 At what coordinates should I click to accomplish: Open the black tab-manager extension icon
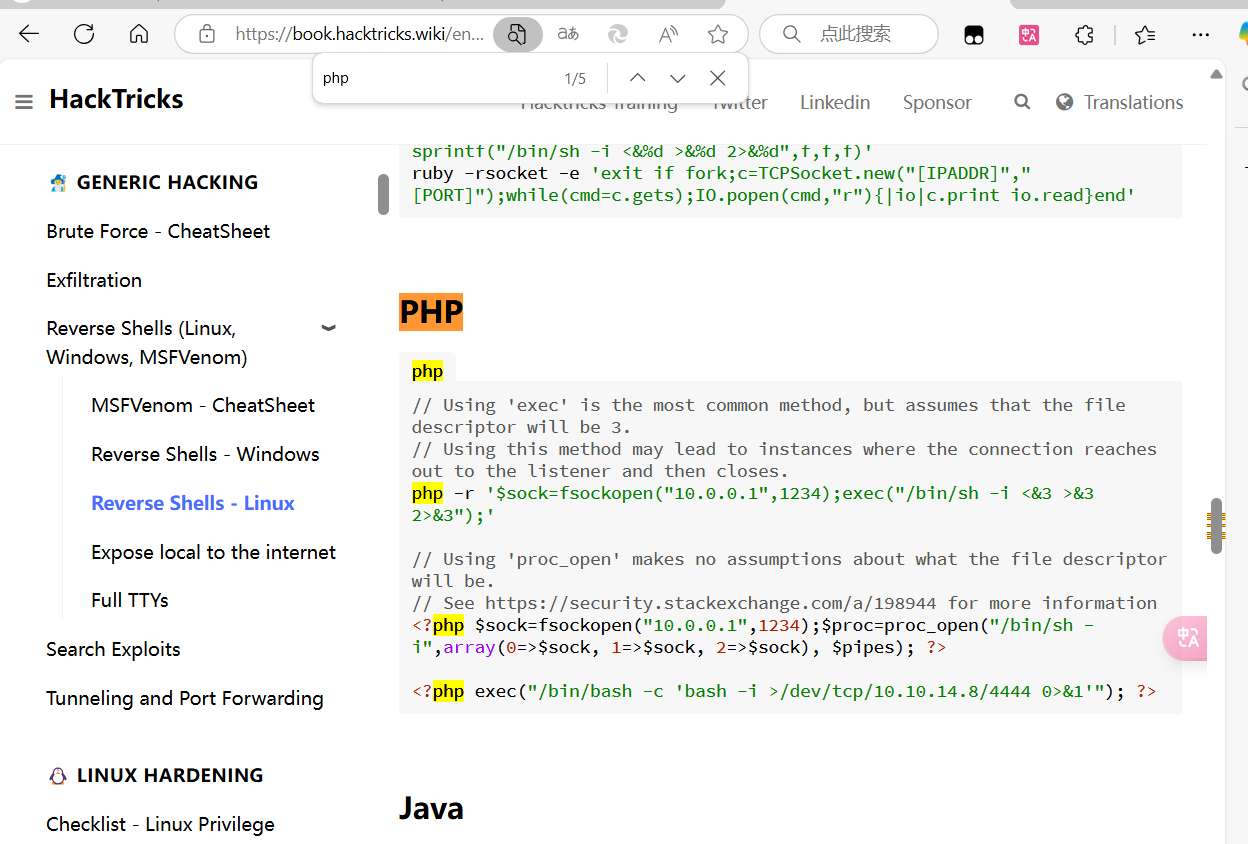point(974,35)
